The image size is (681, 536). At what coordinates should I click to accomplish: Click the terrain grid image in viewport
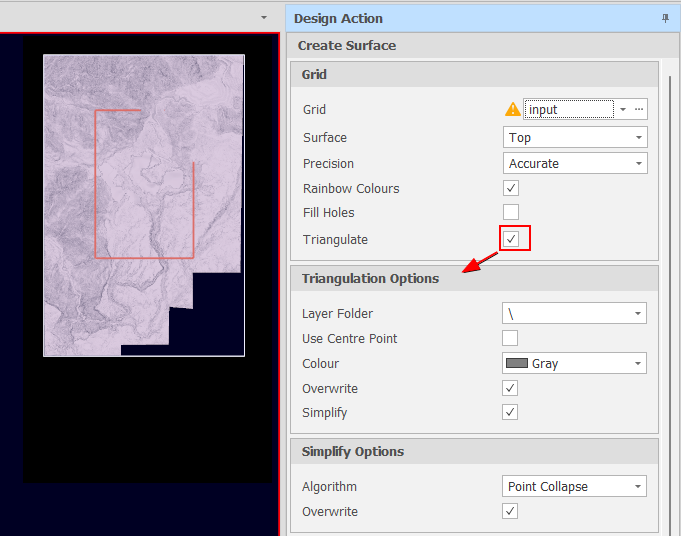click(144, 205)
